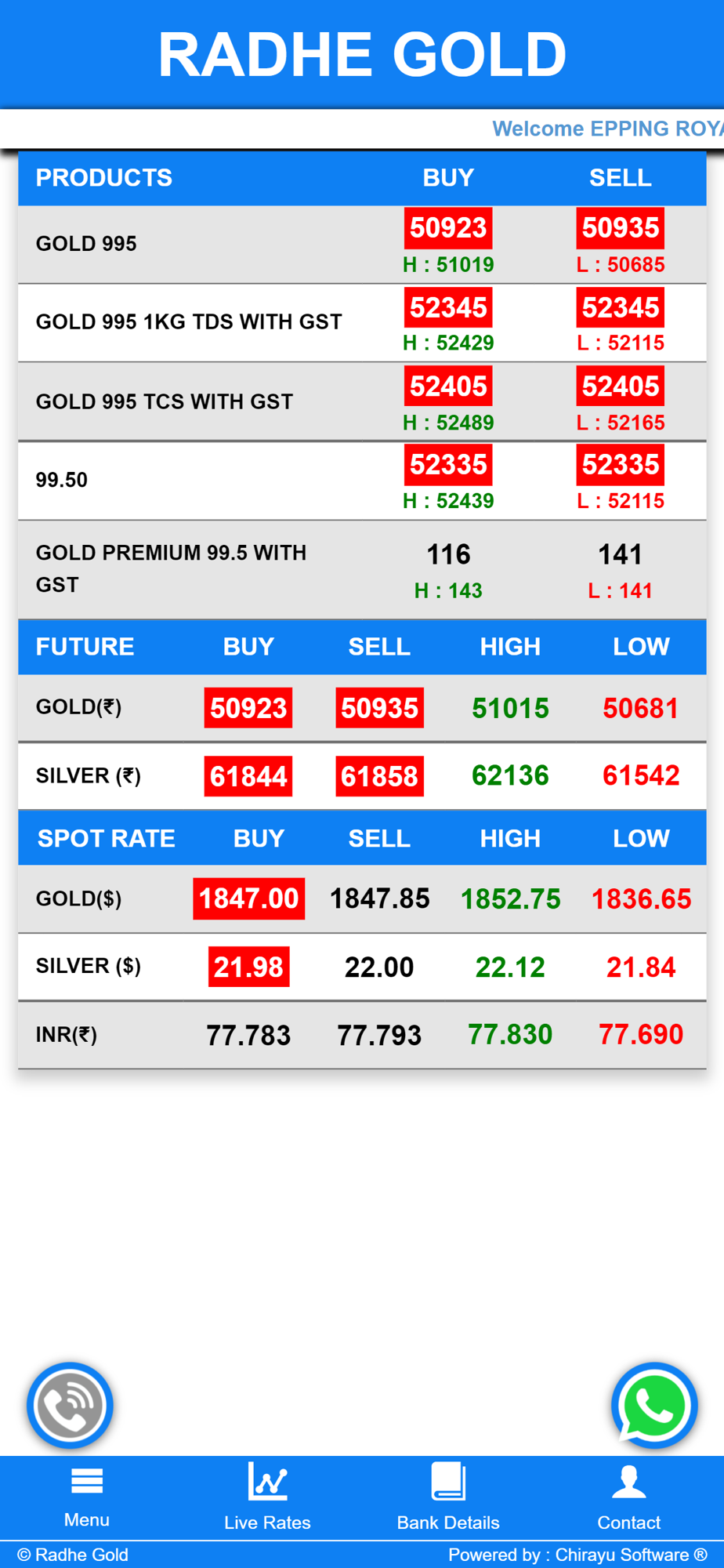Tap GOLD 995 sell price 50935 in Products

(x=621, y=228)
